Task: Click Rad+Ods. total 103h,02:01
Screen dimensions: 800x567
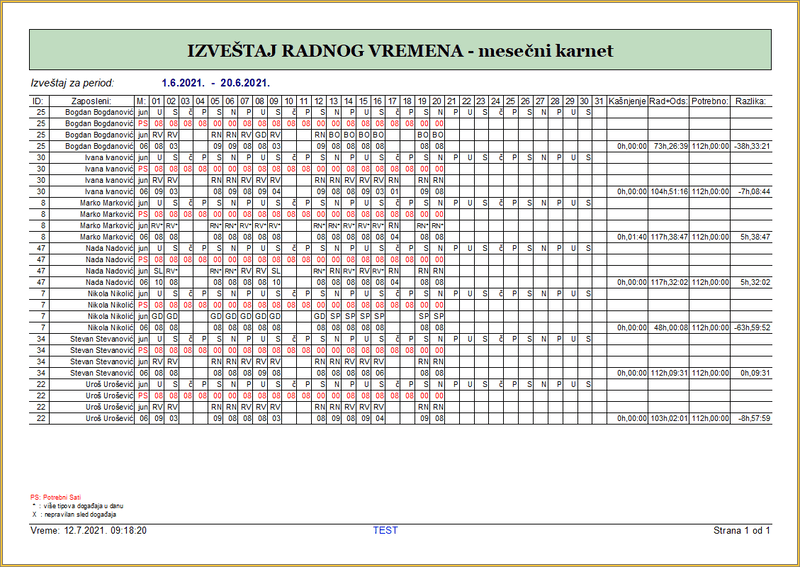Action: (x=668, y=418)
